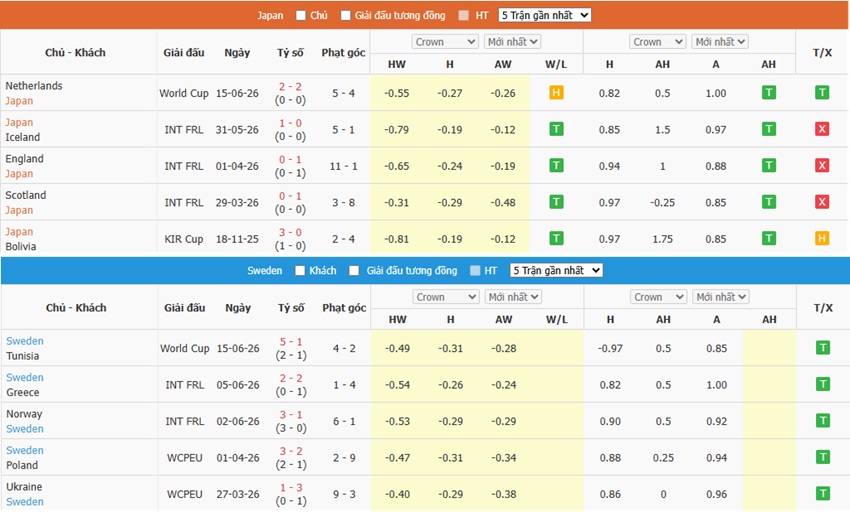
Task: Click green T W/L badge in Japan-Iceland row
Action: coord(556,129)
